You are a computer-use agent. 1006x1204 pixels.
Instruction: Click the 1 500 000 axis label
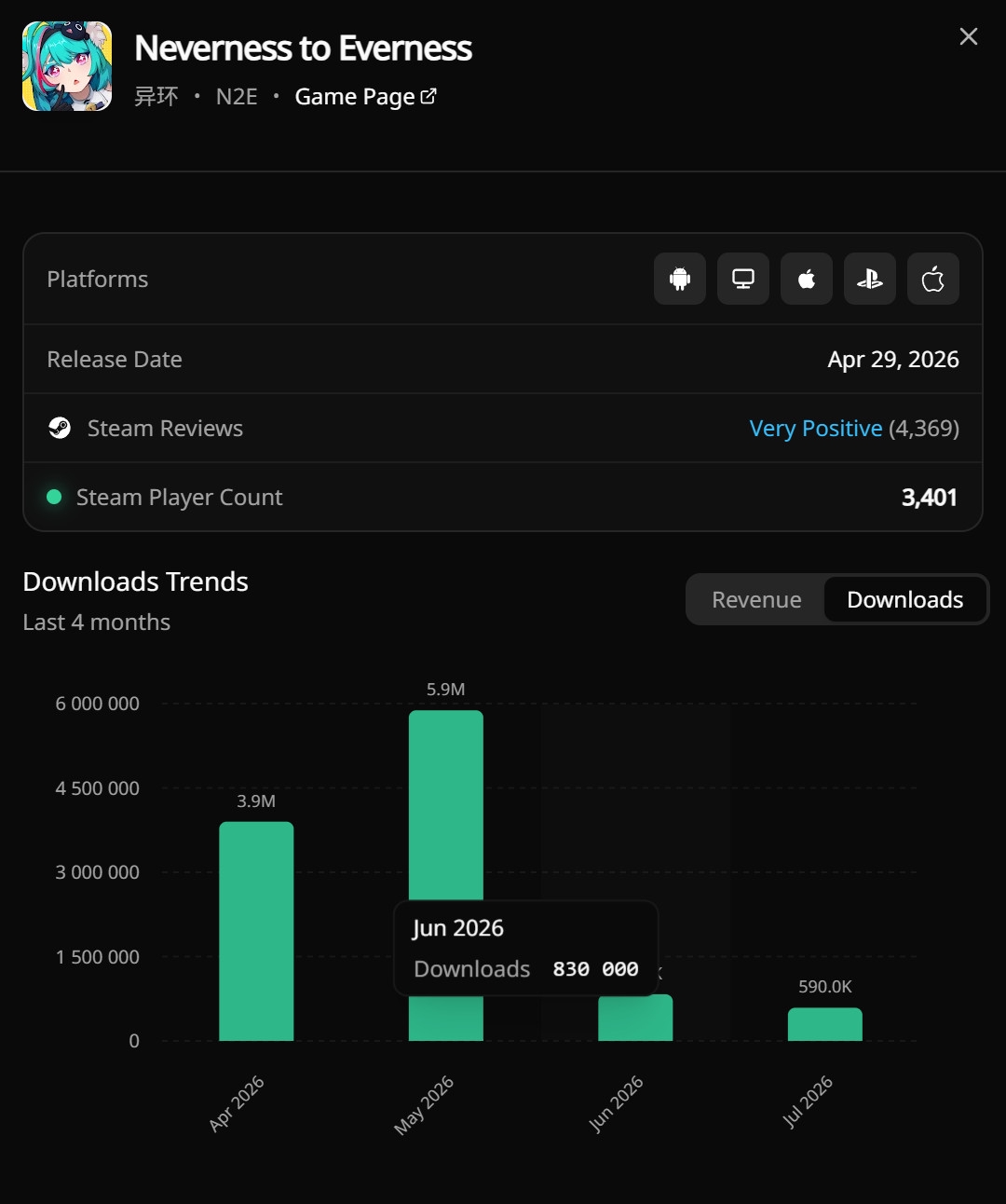tap(98, 957)
